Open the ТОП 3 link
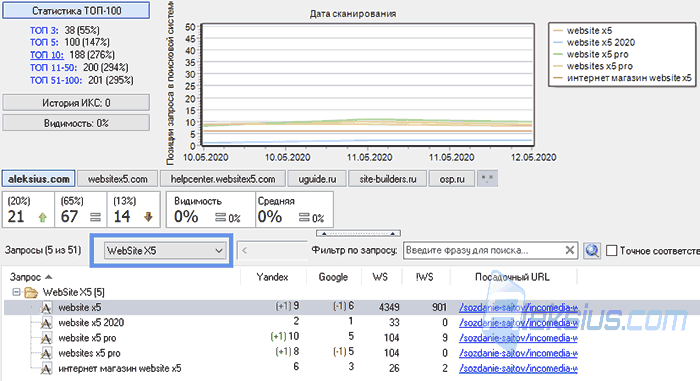 pos(44,30)
